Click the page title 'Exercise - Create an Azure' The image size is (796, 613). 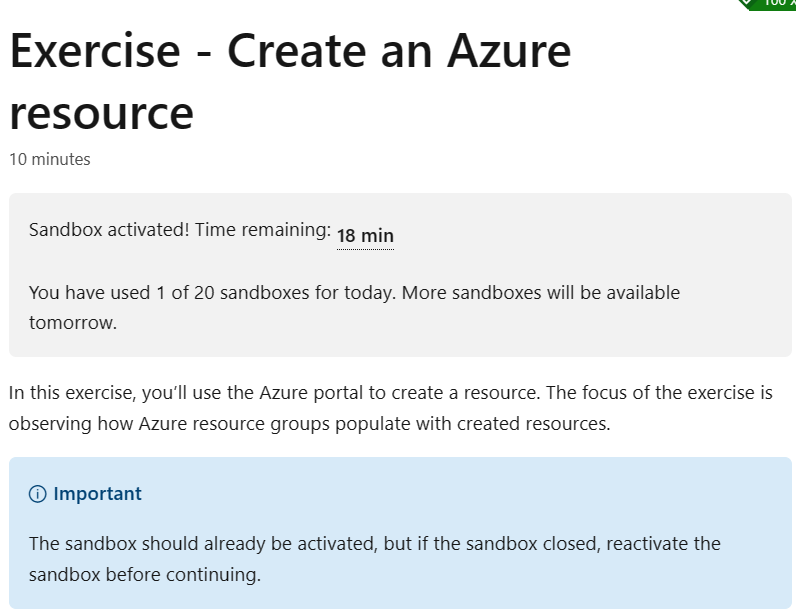[290, 51]
